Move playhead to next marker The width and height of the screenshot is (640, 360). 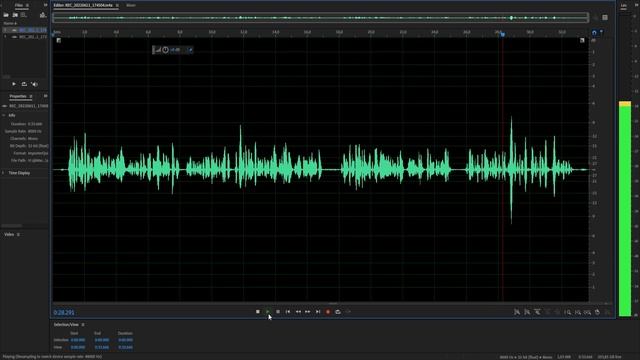click(318, 312)
